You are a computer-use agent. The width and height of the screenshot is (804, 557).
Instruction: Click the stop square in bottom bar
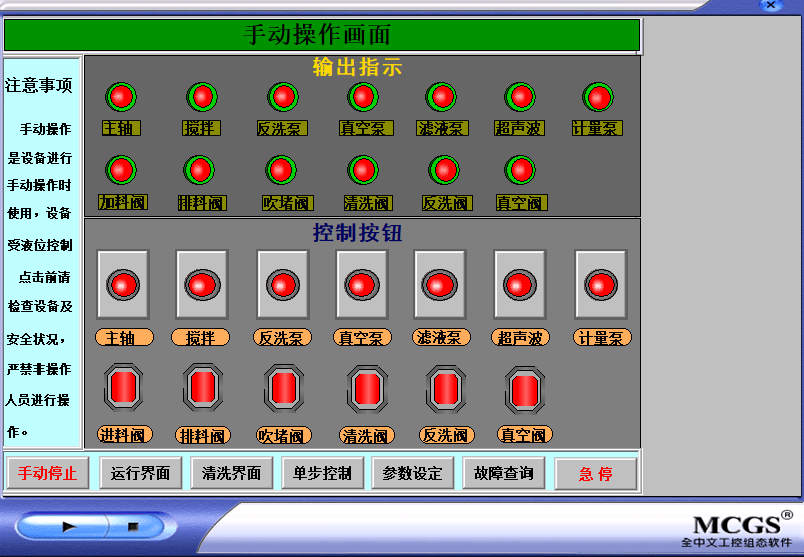click(132, 526)
